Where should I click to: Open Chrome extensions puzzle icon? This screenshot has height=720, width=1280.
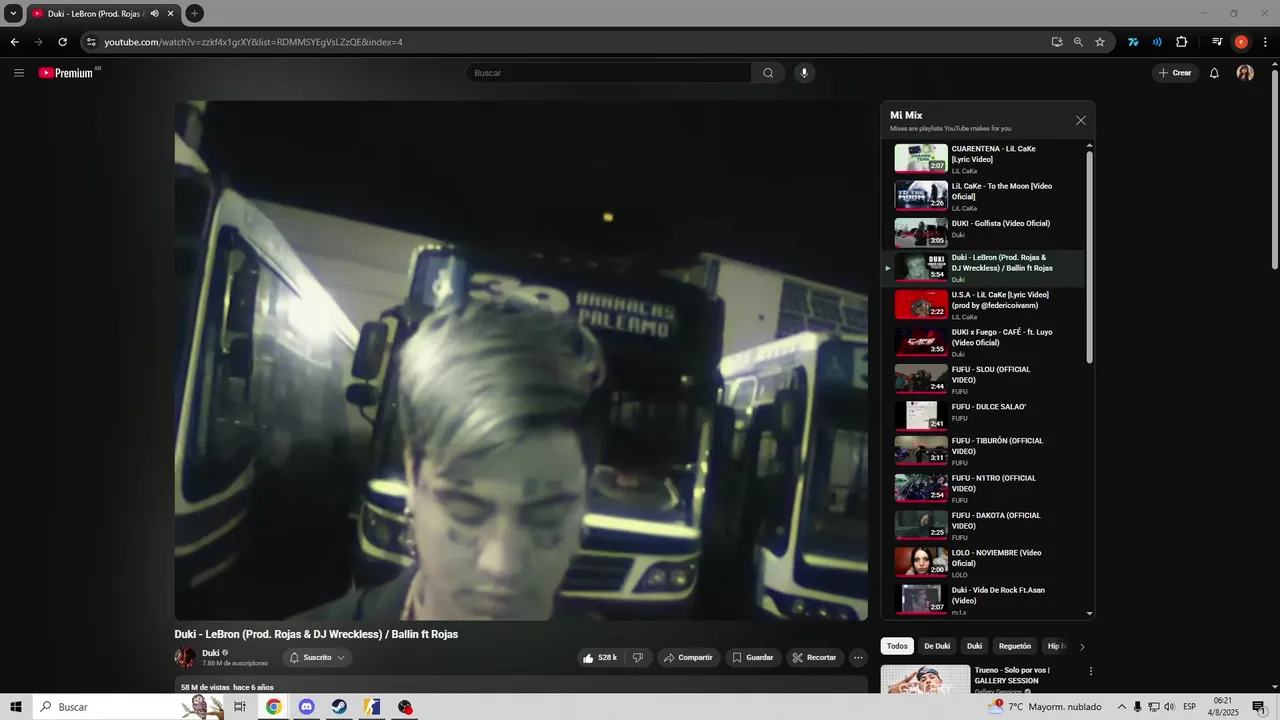click(x=1181, y=42)
